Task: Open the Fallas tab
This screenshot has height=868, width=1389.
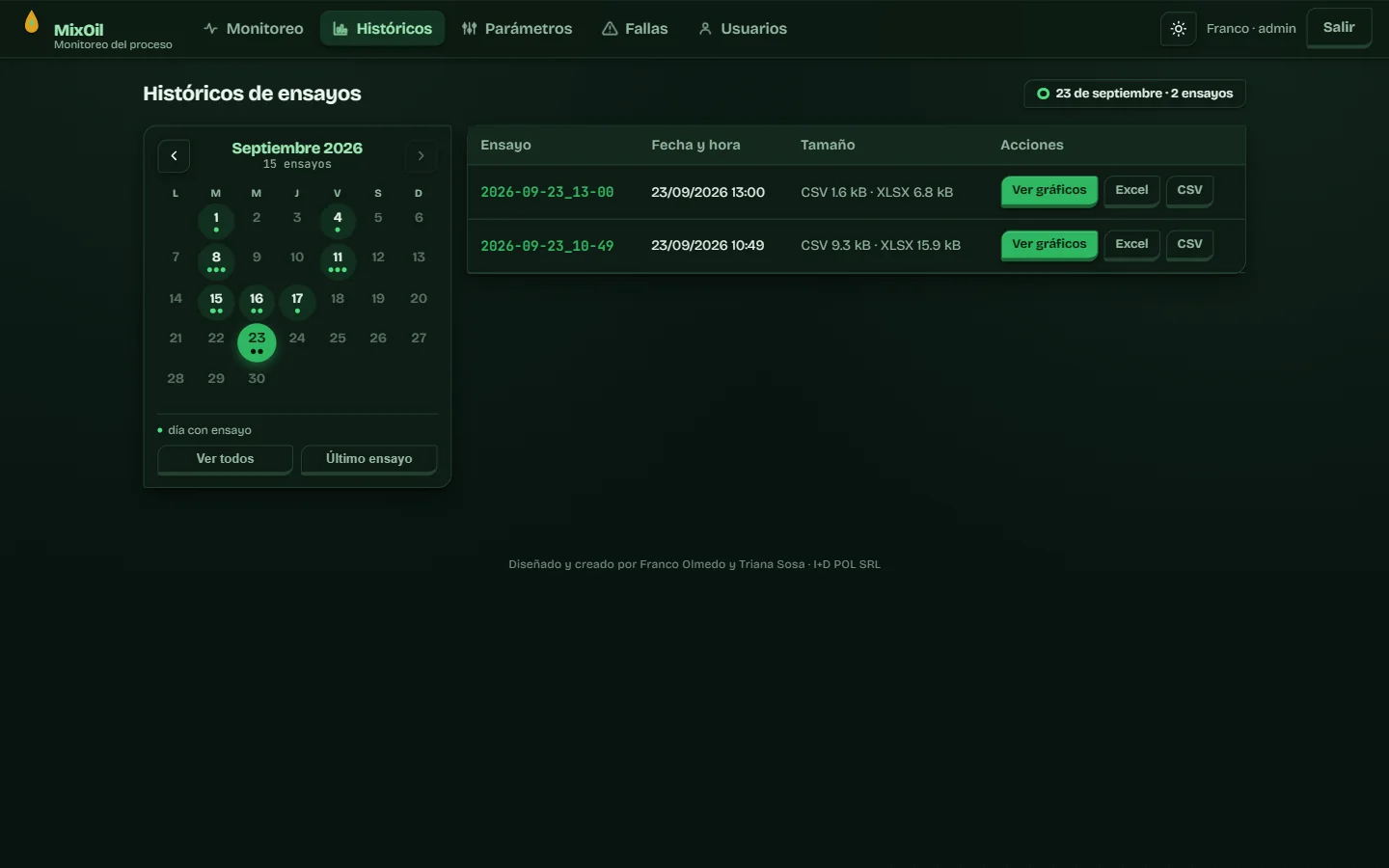Action: pos(635,29)
